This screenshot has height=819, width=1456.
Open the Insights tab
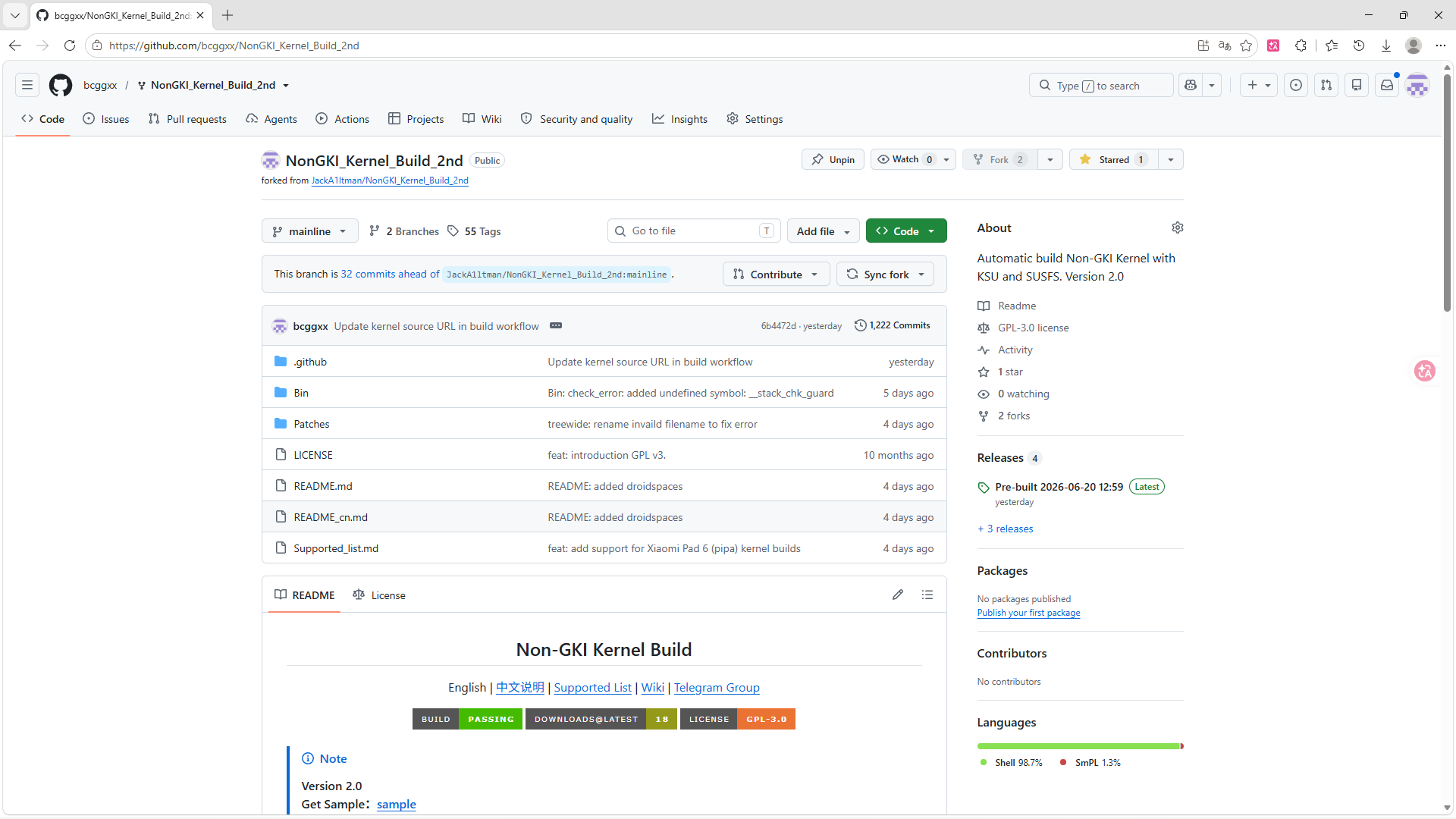point(680,119)
